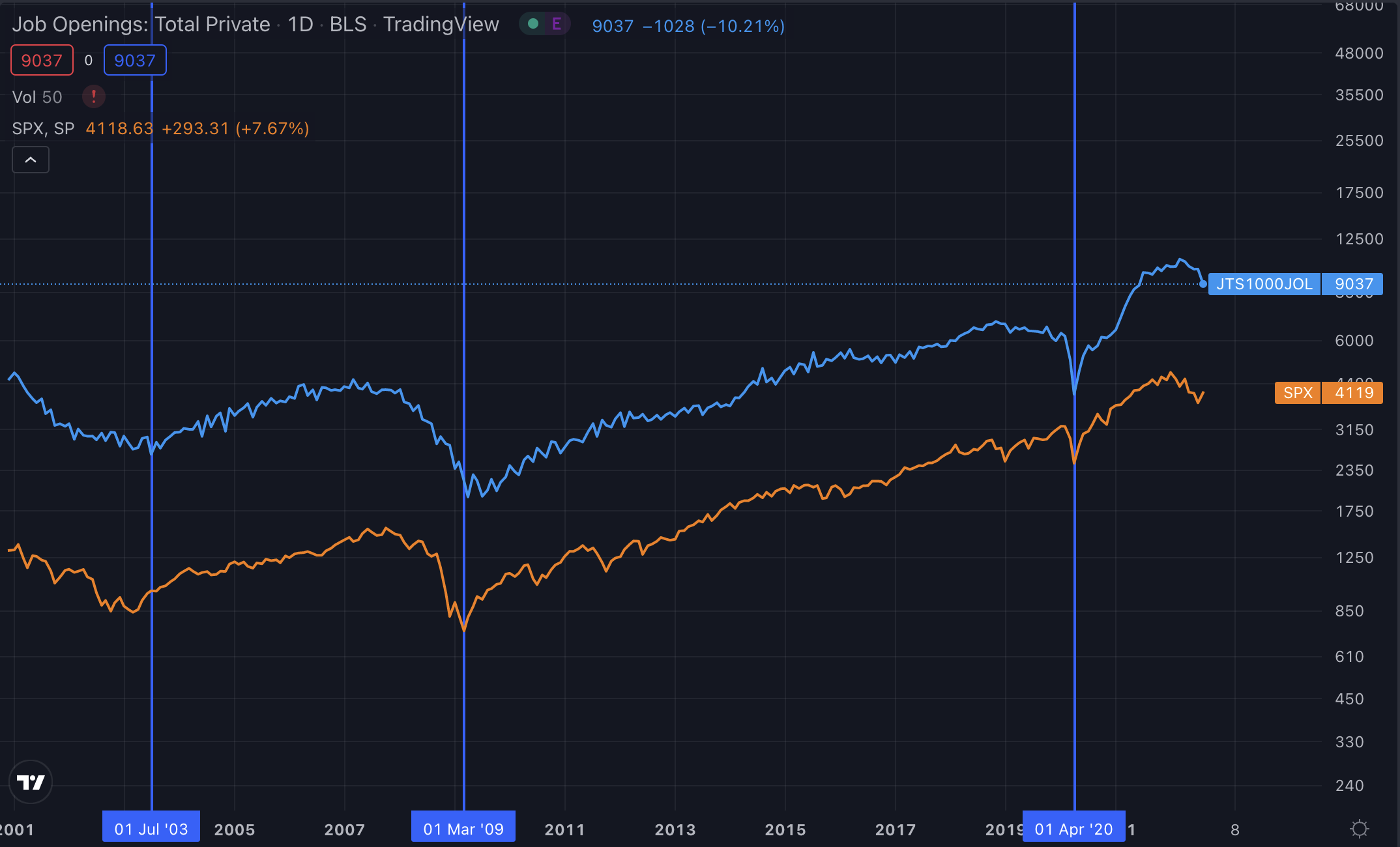Click the 01 Mar '09 date marker

[463, 829]
